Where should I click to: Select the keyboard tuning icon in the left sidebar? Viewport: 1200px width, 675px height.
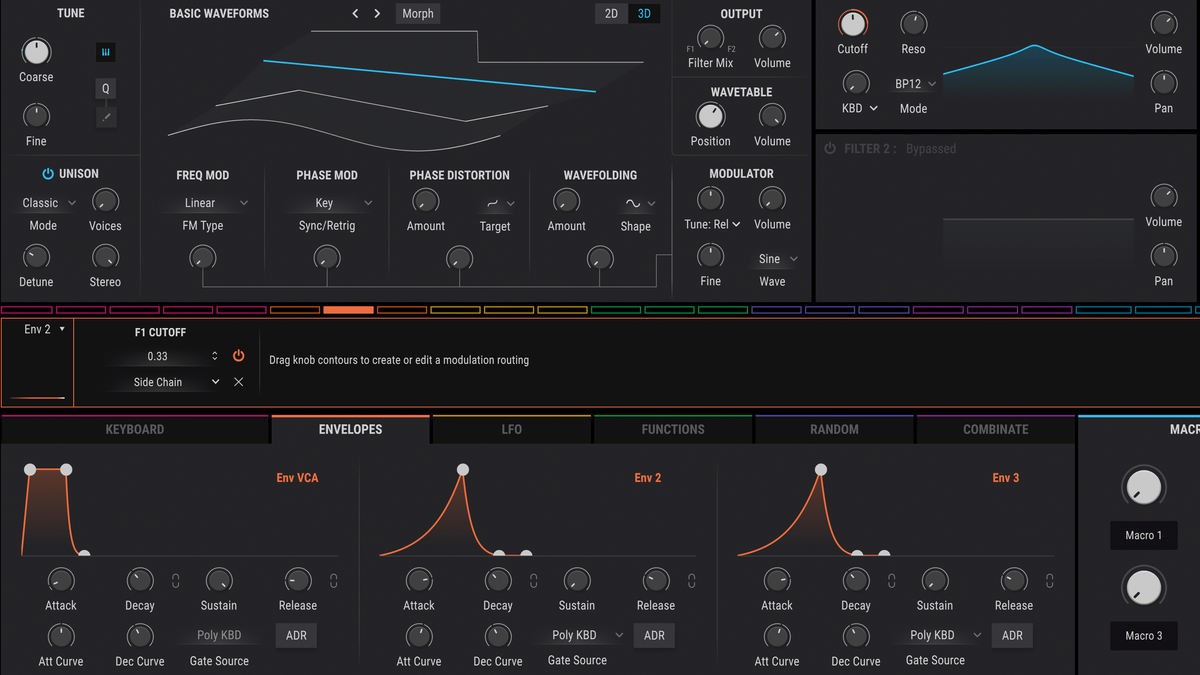tap(105, 52)
